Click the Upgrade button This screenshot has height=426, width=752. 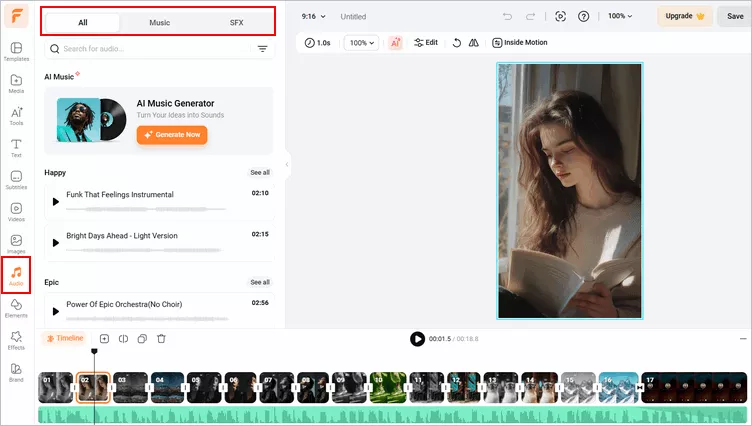click(x=684, y=16)
